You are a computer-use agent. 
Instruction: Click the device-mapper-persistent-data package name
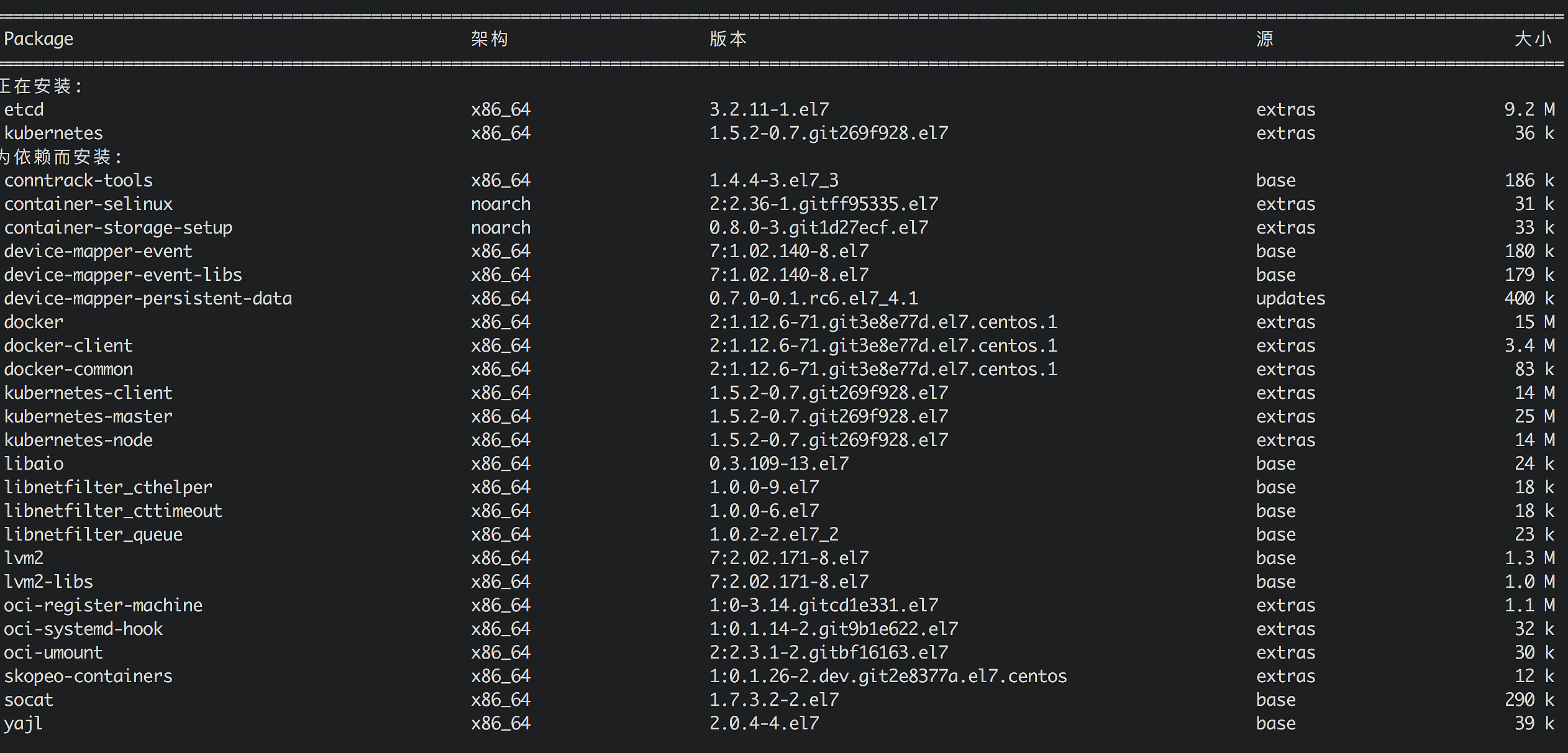(x=148, y=298)
